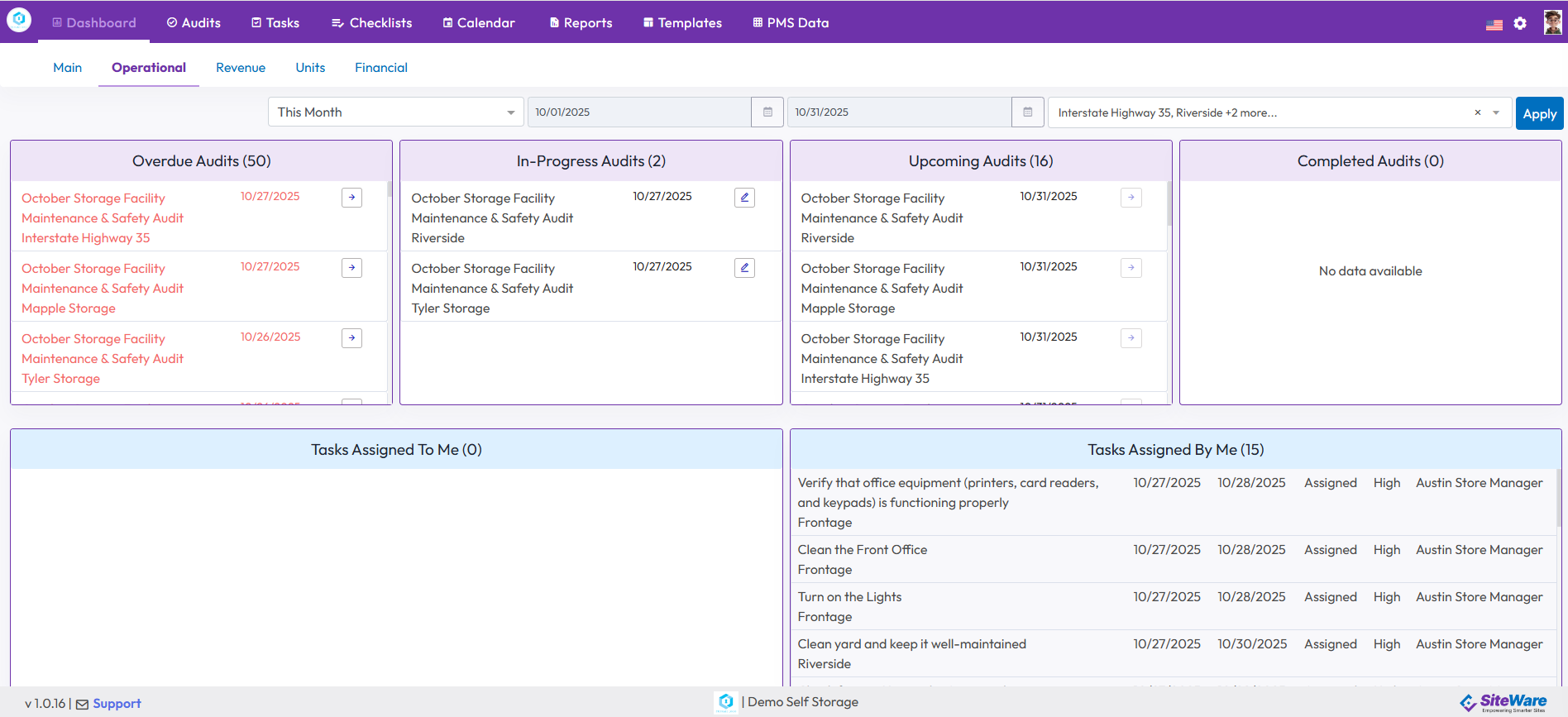The width and height of the screenshot is (1568, 717).
Task: Edit in-progress Tyler Storage audit
Action: 744,268
